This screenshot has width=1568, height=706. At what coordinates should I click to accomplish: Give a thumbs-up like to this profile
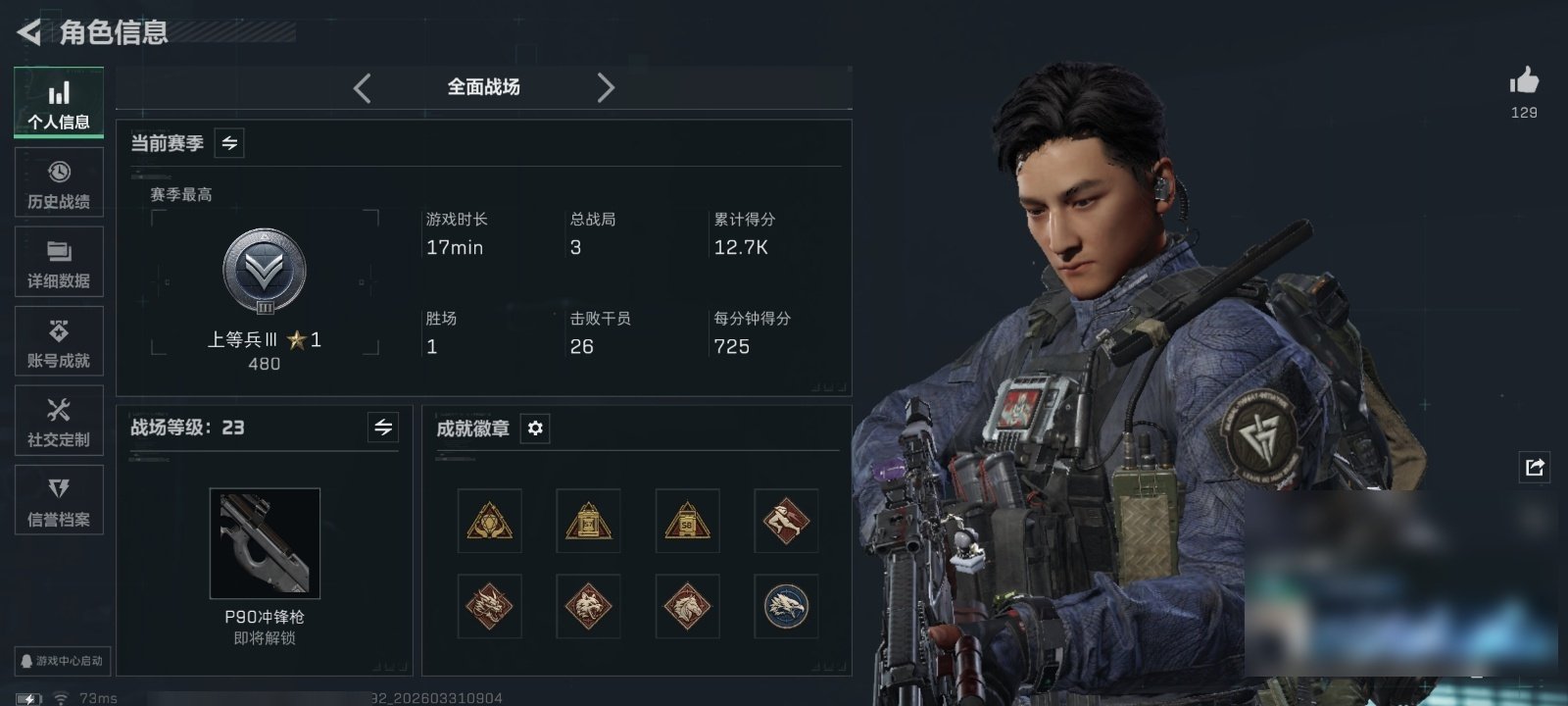click(1524, 80)
